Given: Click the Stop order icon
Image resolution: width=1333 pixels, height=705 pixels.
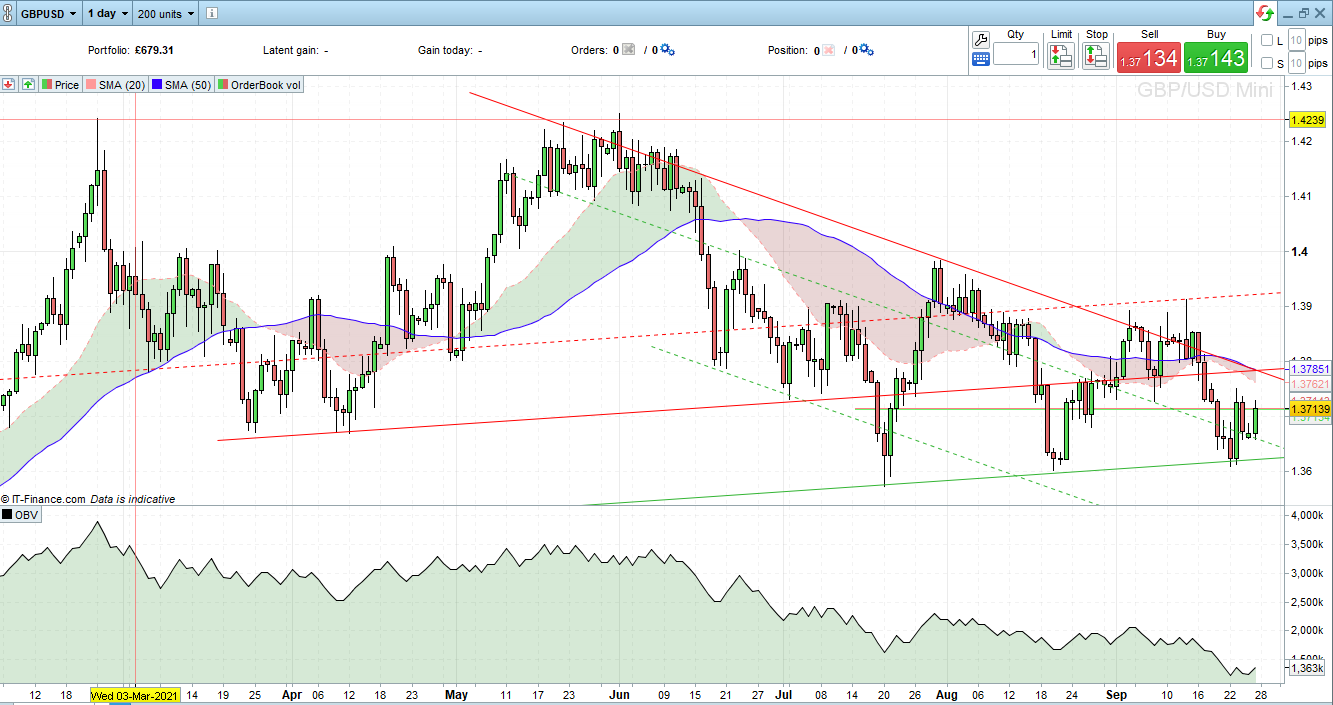Looking at the screenshot, I should pos(1097,56).
